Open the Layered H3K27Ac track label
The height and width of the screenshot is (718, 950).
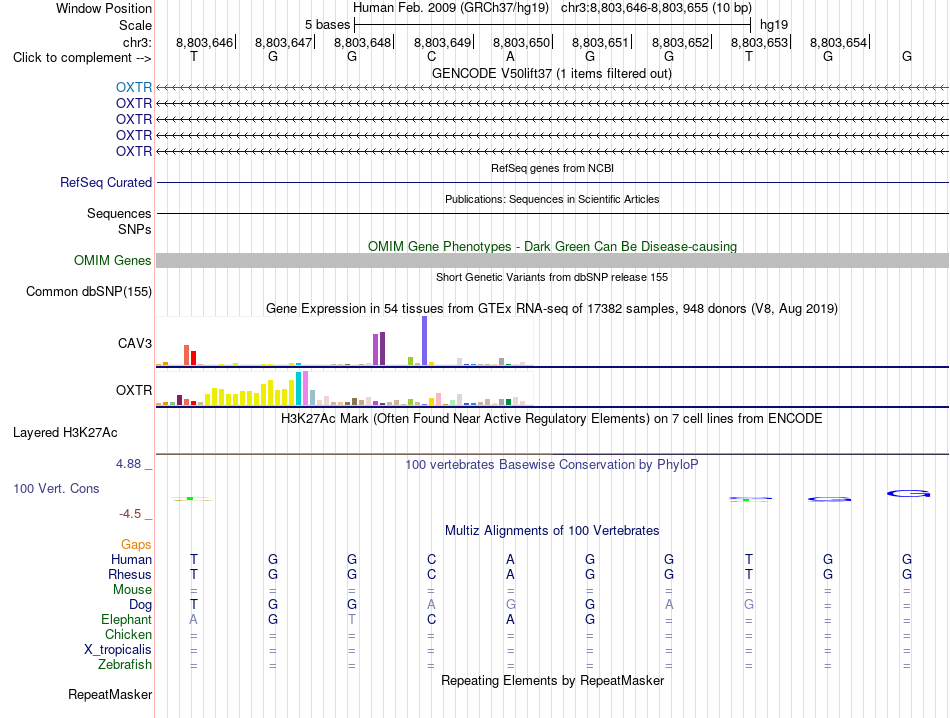[x=65, y=433]
